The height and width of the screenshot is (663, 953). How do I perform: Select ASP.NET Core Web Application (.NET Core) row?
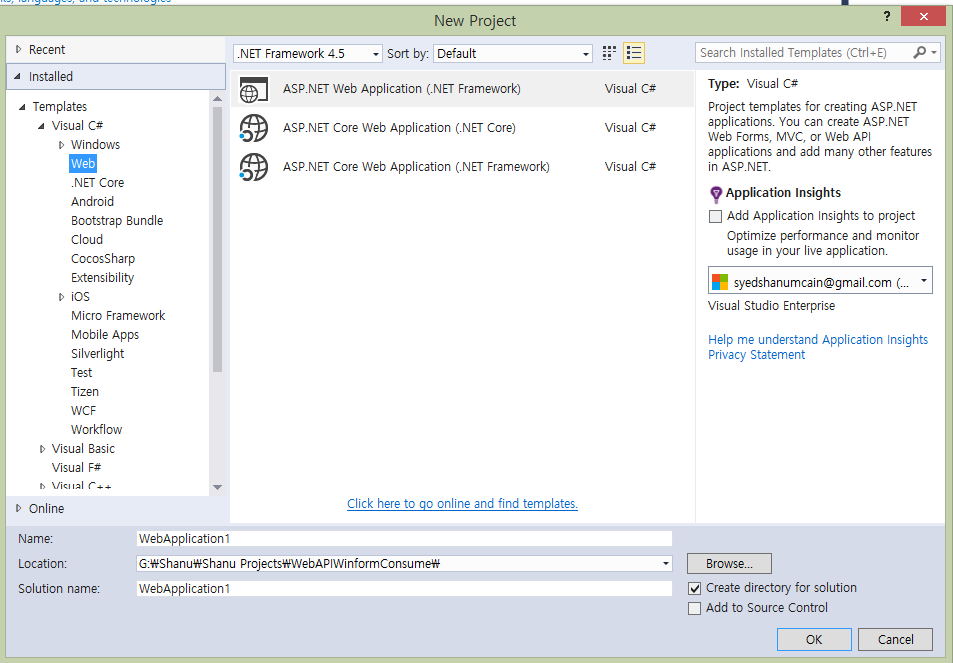pos(462,128)
